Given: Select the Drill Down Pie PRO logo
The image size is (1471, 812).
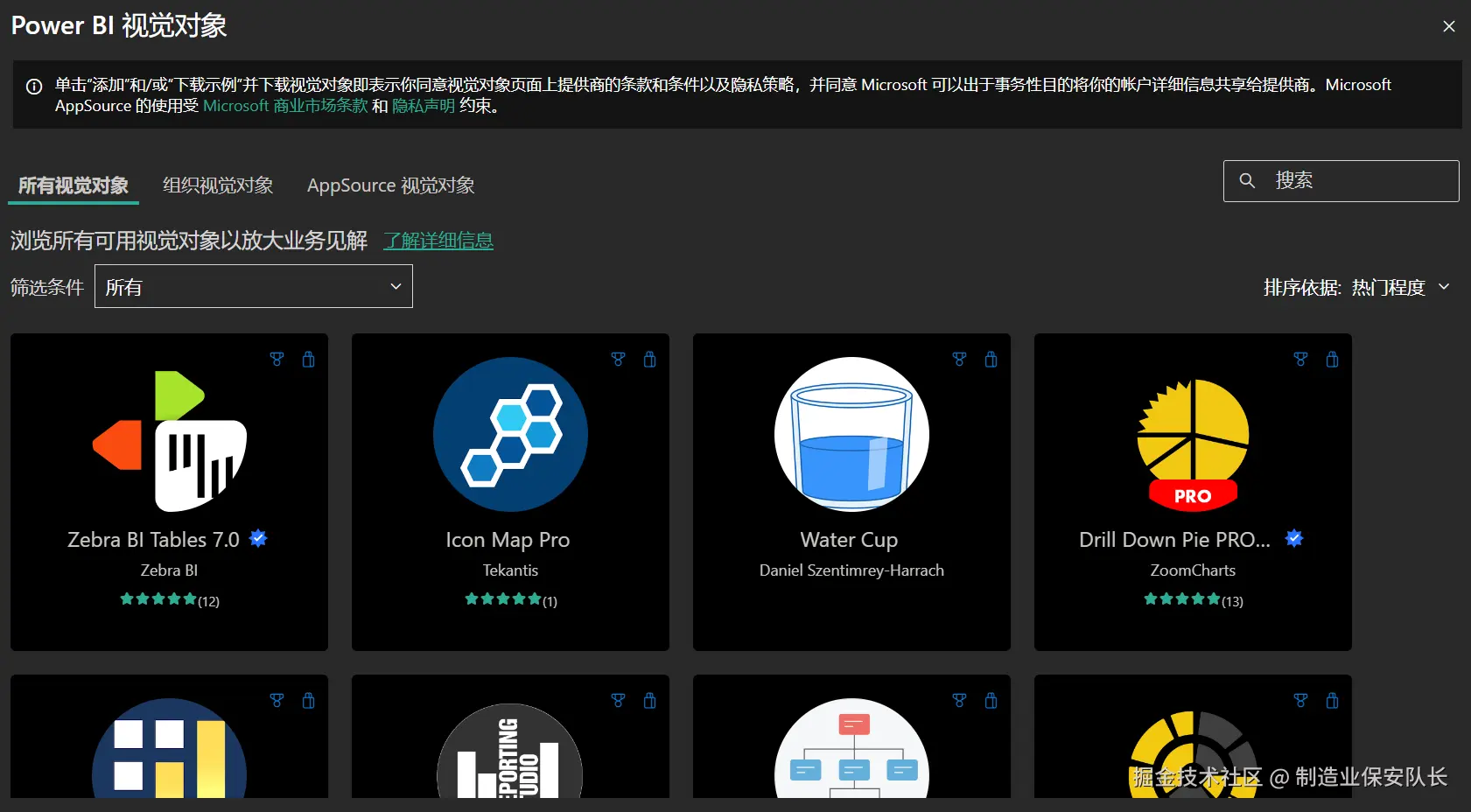Looking at the screenshot, I should pyautogui.click(x=1193, y=444).
